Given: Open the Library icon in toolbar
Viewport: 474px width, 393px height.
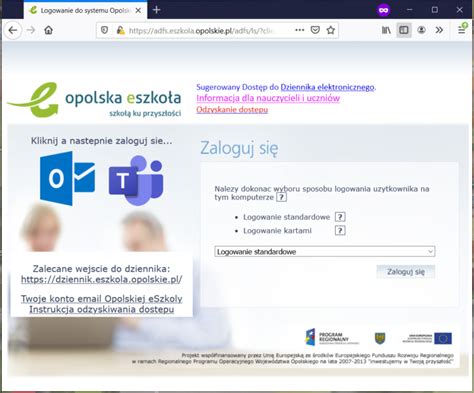Looking at the screenshot, I should 386,30.
